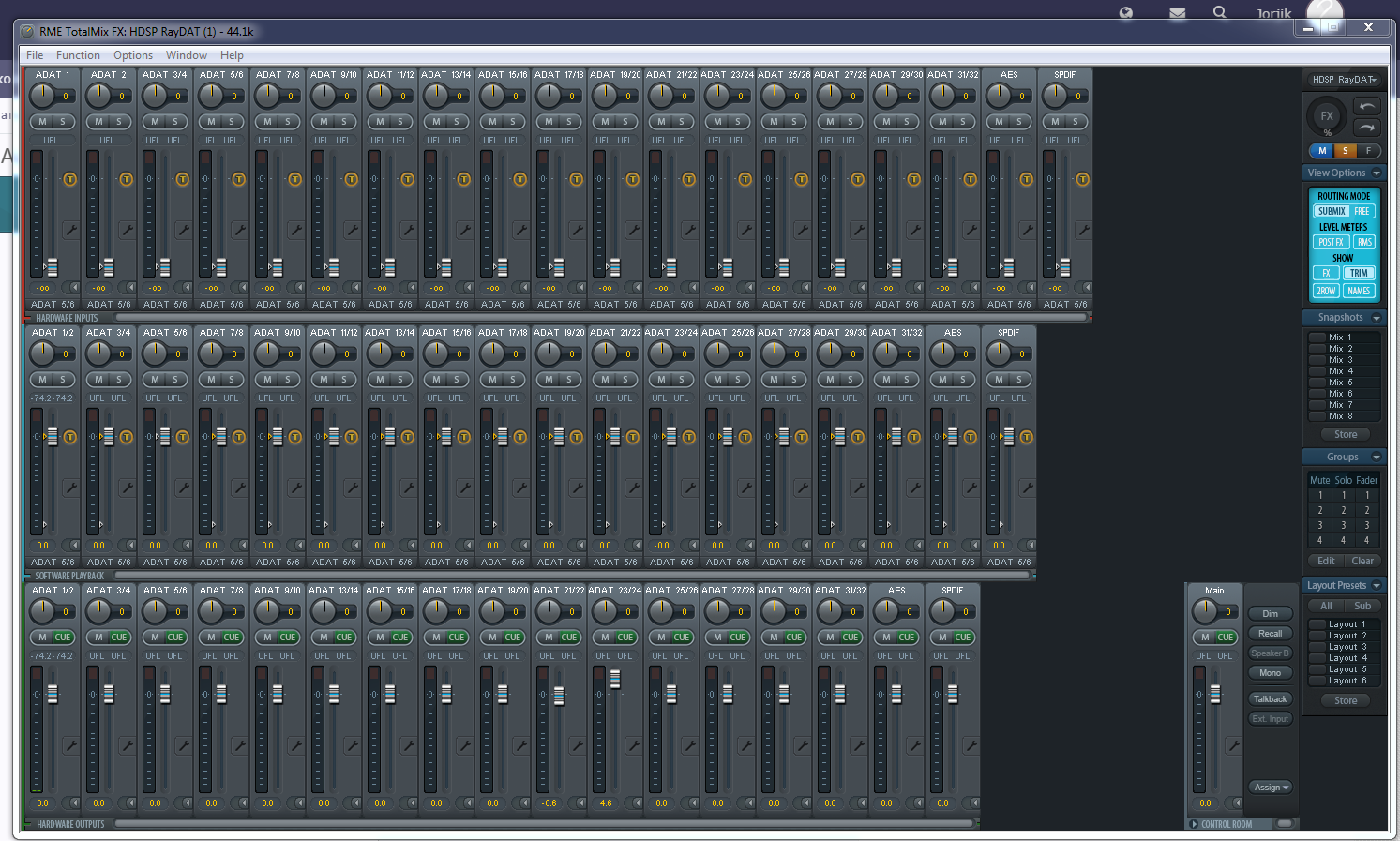Open the Assign dropdown in Control Room
This screenshot has height=841, width=1400.
coord(1271,788)
